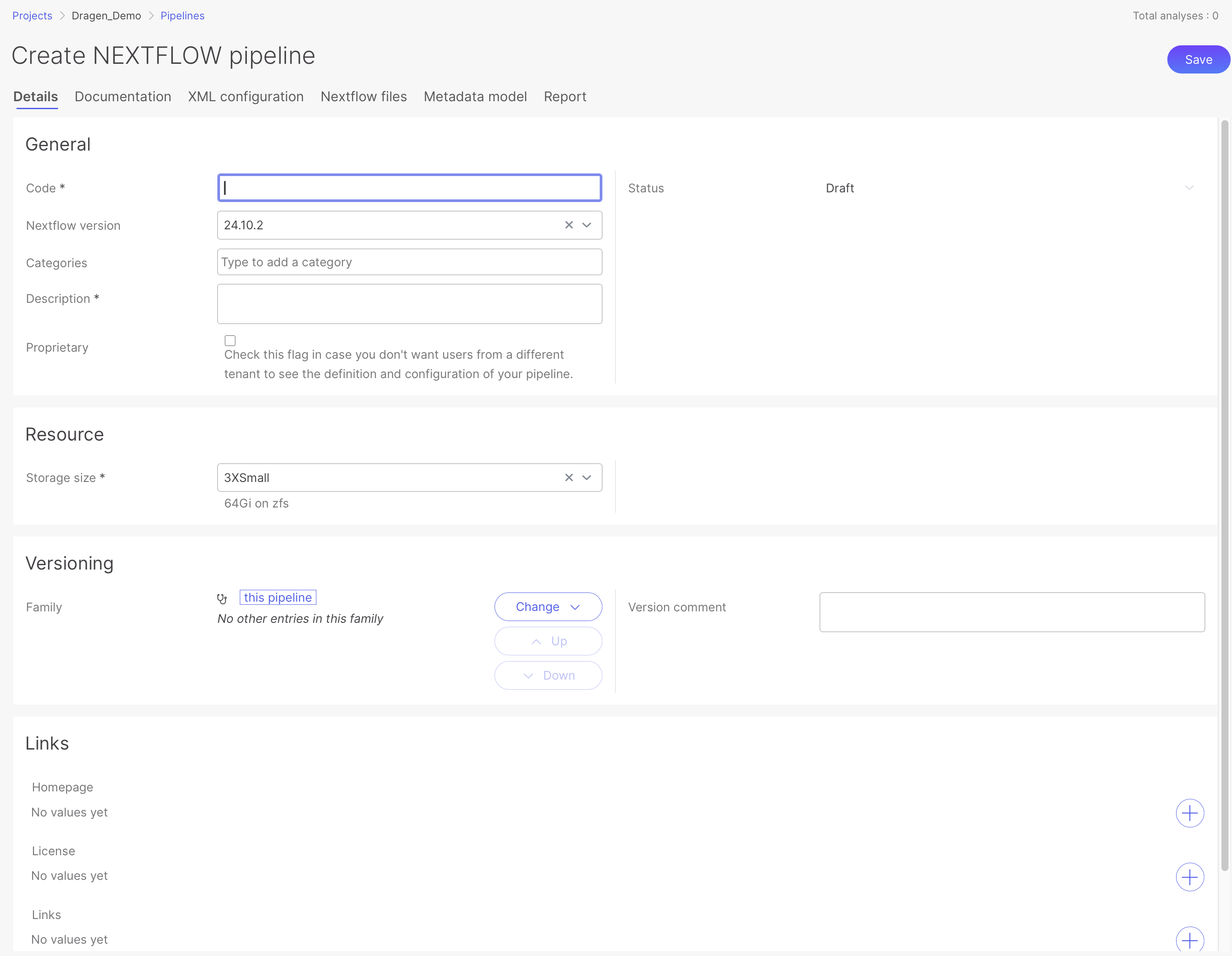
Task: Add a Homepage link value
Action: (x=1189, y=813)
